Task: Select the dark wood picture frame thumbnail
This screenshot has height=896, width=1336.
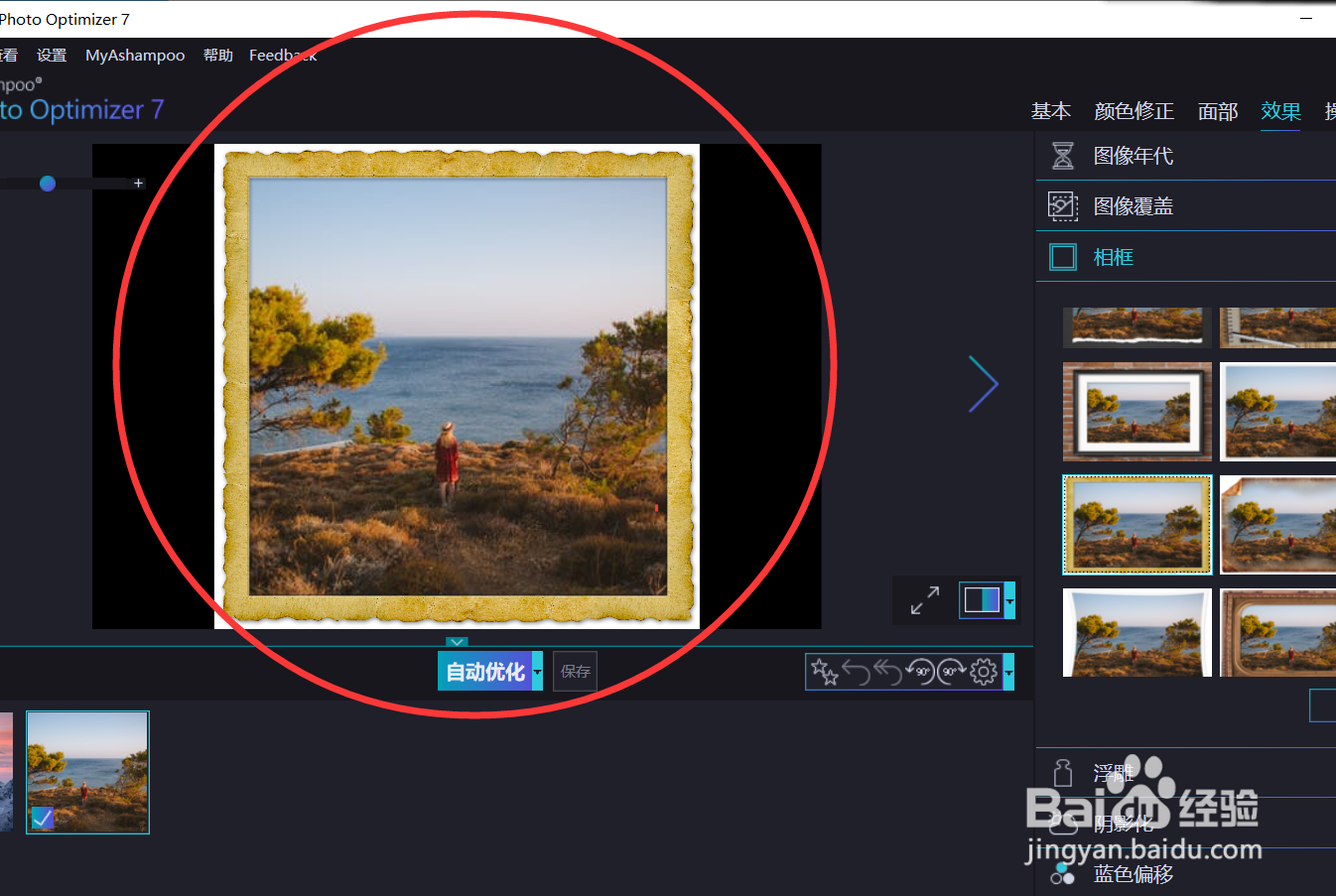Action: 1137,412
